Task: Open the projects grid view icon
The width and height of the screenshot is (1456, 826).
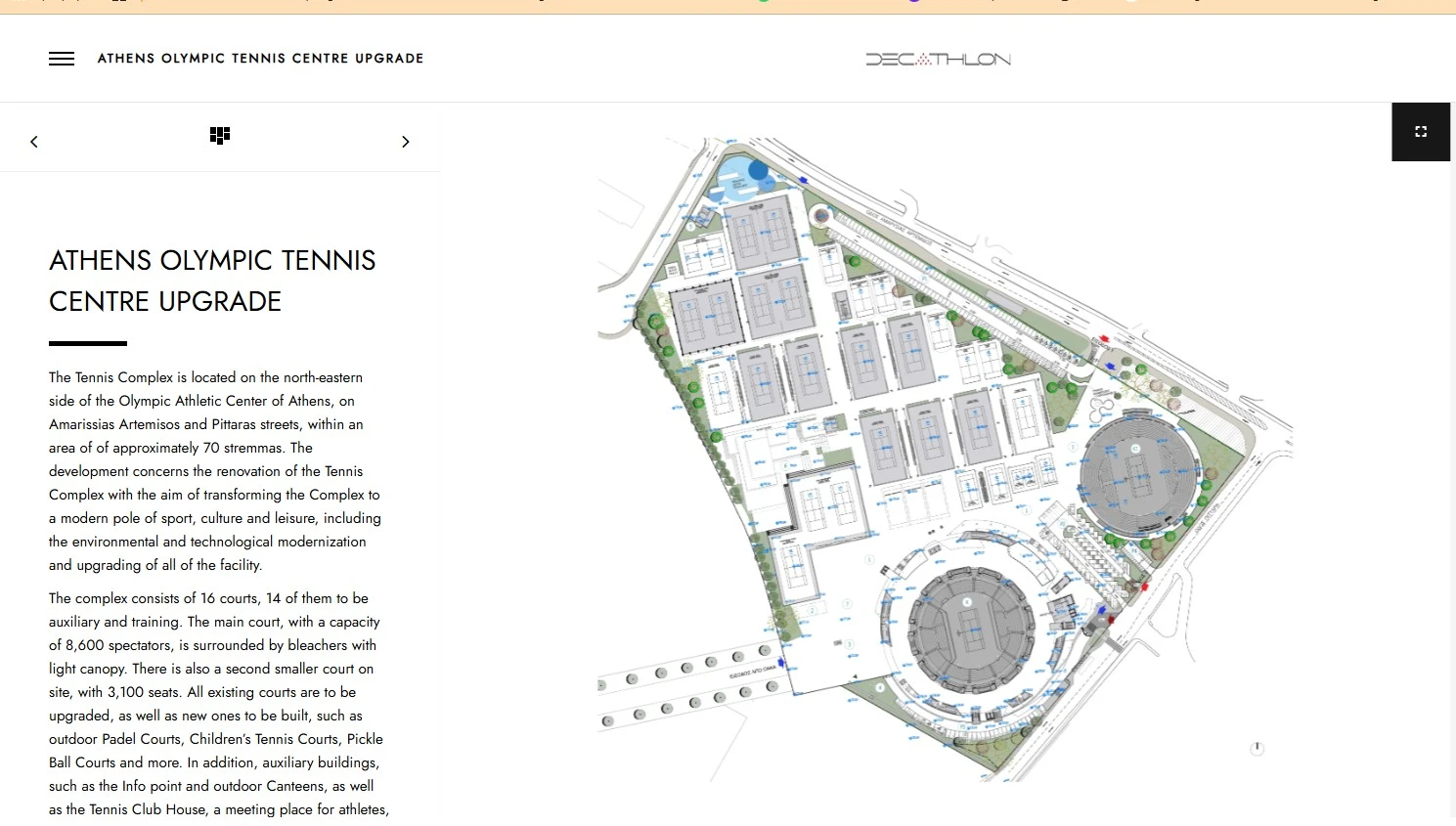Action: pyautogui.click(x=220, y=135)
